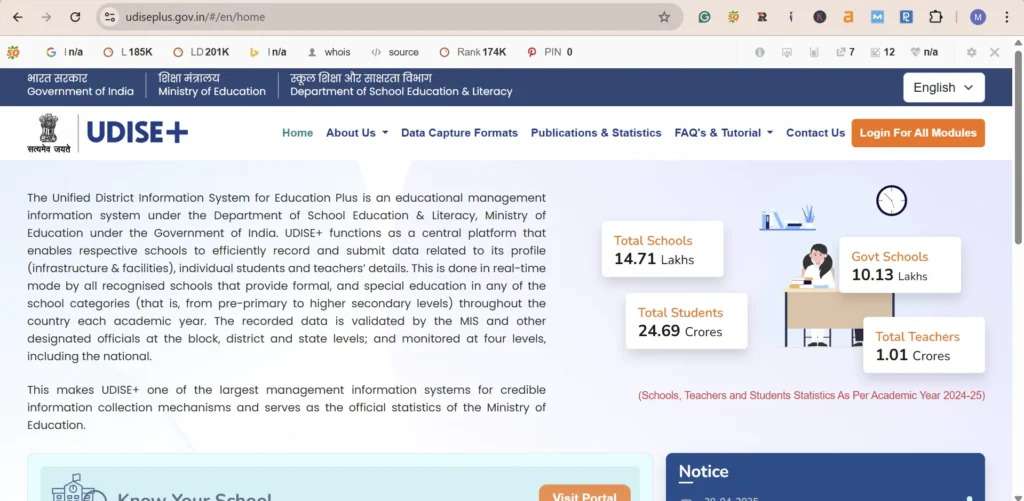
Task: Click the India national emblem icon
Action: (x=49, y=130)
